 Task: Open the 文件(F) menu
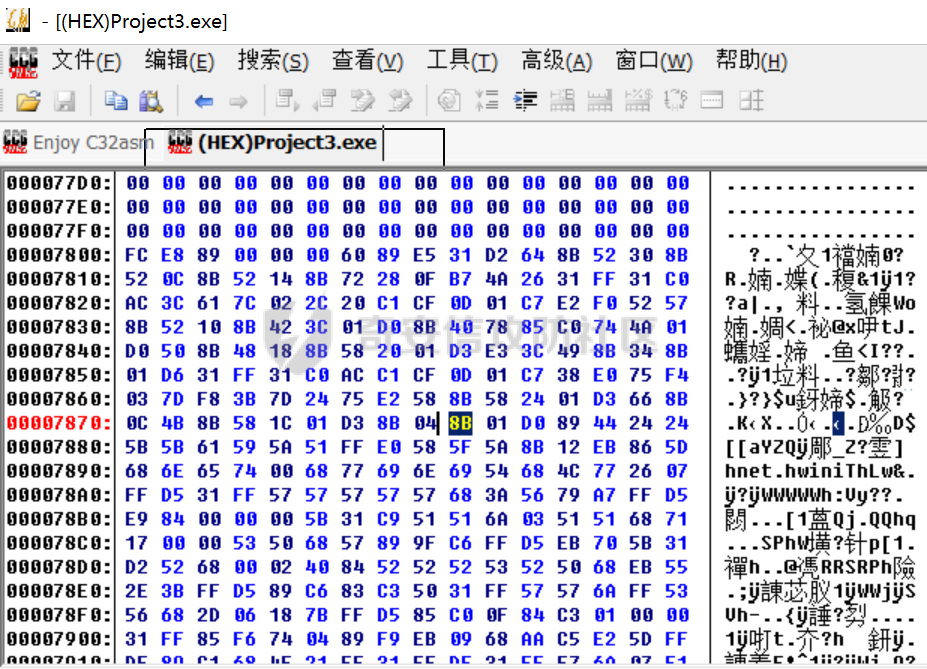pyautogui.click(x=86, y=62)
